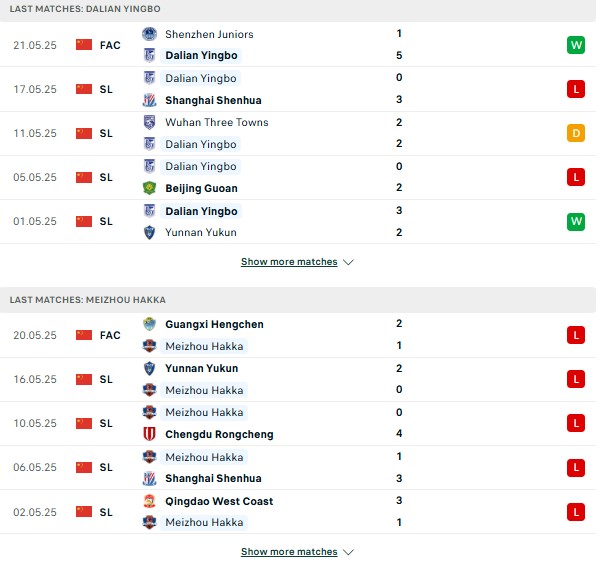Click the Chengdu Rongcheng red crest
Viewport: 598px width, 570px height.
coord(149,434)
